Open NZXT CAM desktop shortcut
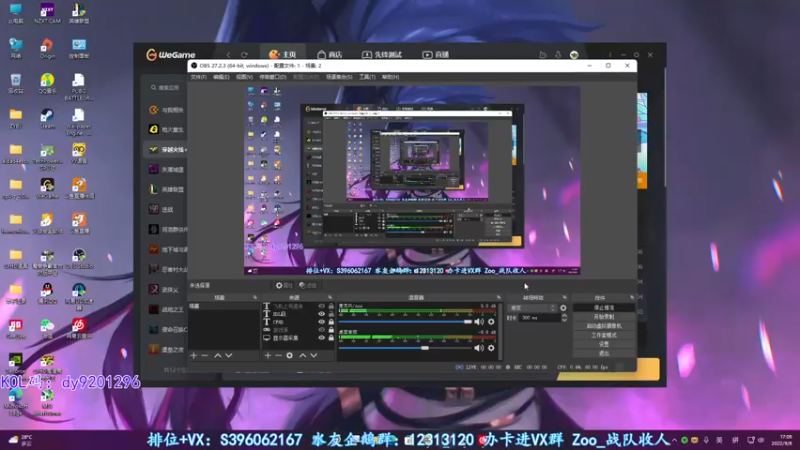Screen dimensions: 800x450 click(x=47, y=13)
